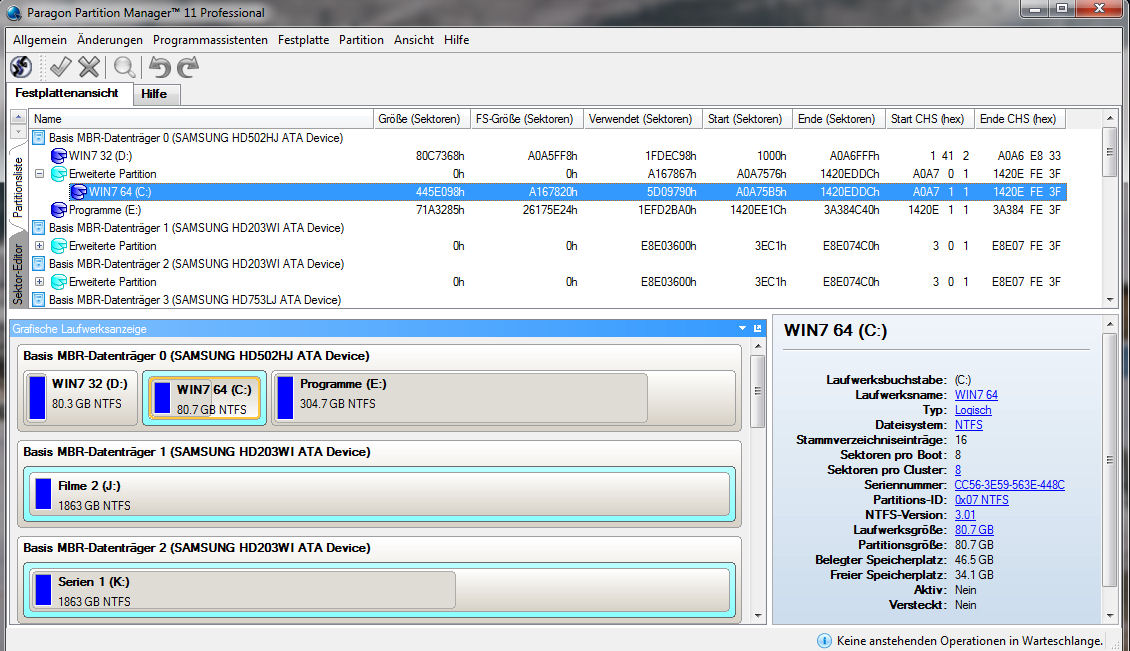1130x651 pixels.
Task: Click the 0x07 NTFS Partitions-ID link
Action: point(981,500)
